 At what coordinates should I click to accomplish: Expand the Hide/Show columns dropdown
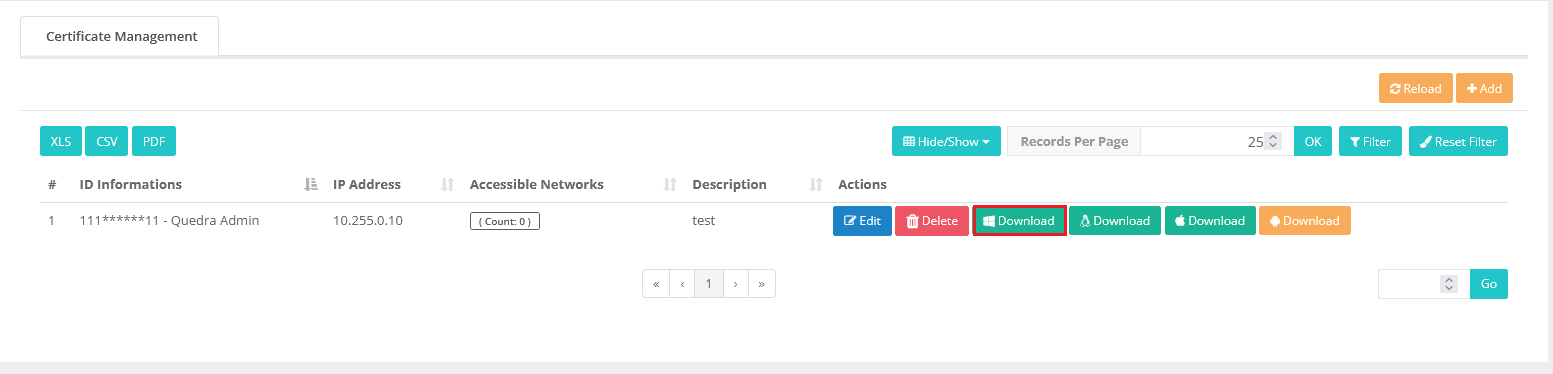pos(946,141)
